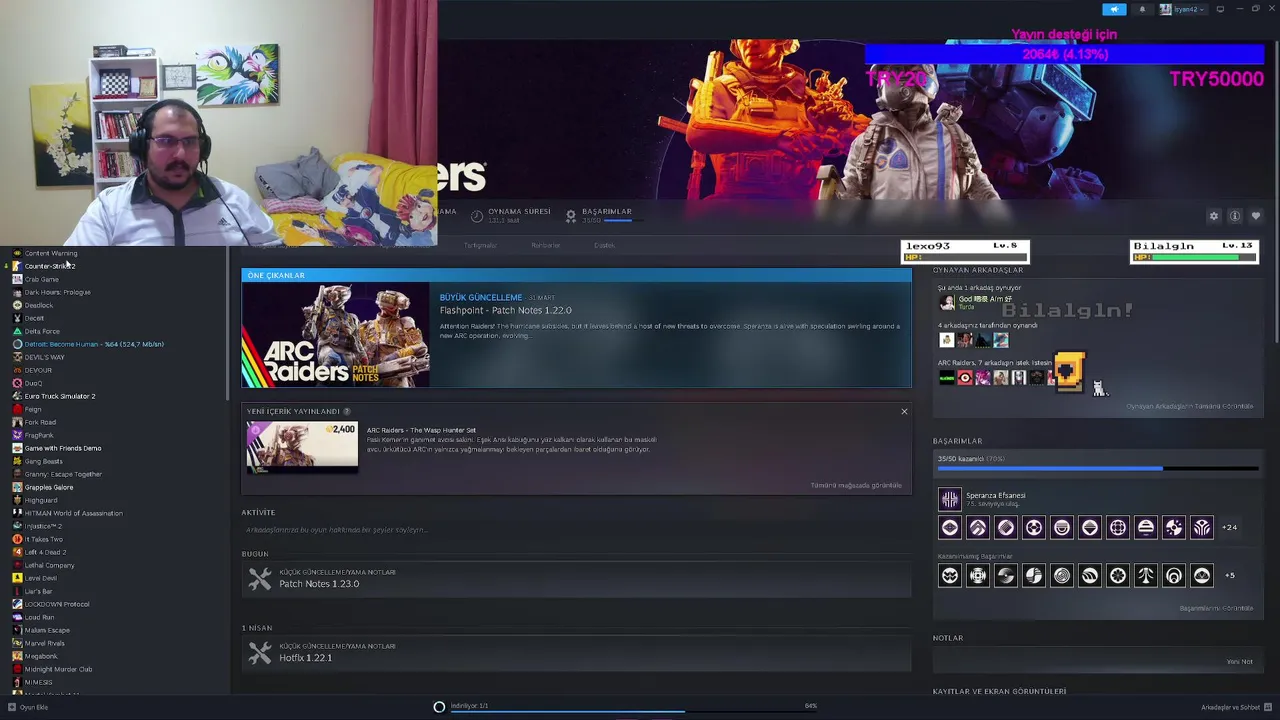
Task: Click ARC Raiders - The Wasp Hunter Set title
Action: coord(421,430)
